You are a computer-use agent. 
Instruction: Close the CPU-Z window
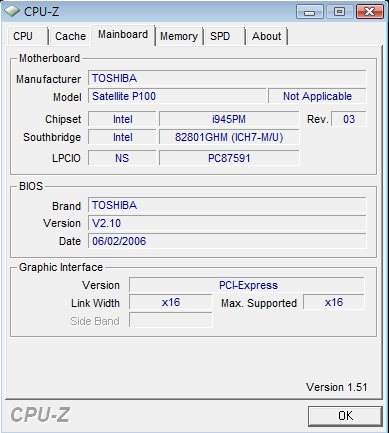coord(369,12)
